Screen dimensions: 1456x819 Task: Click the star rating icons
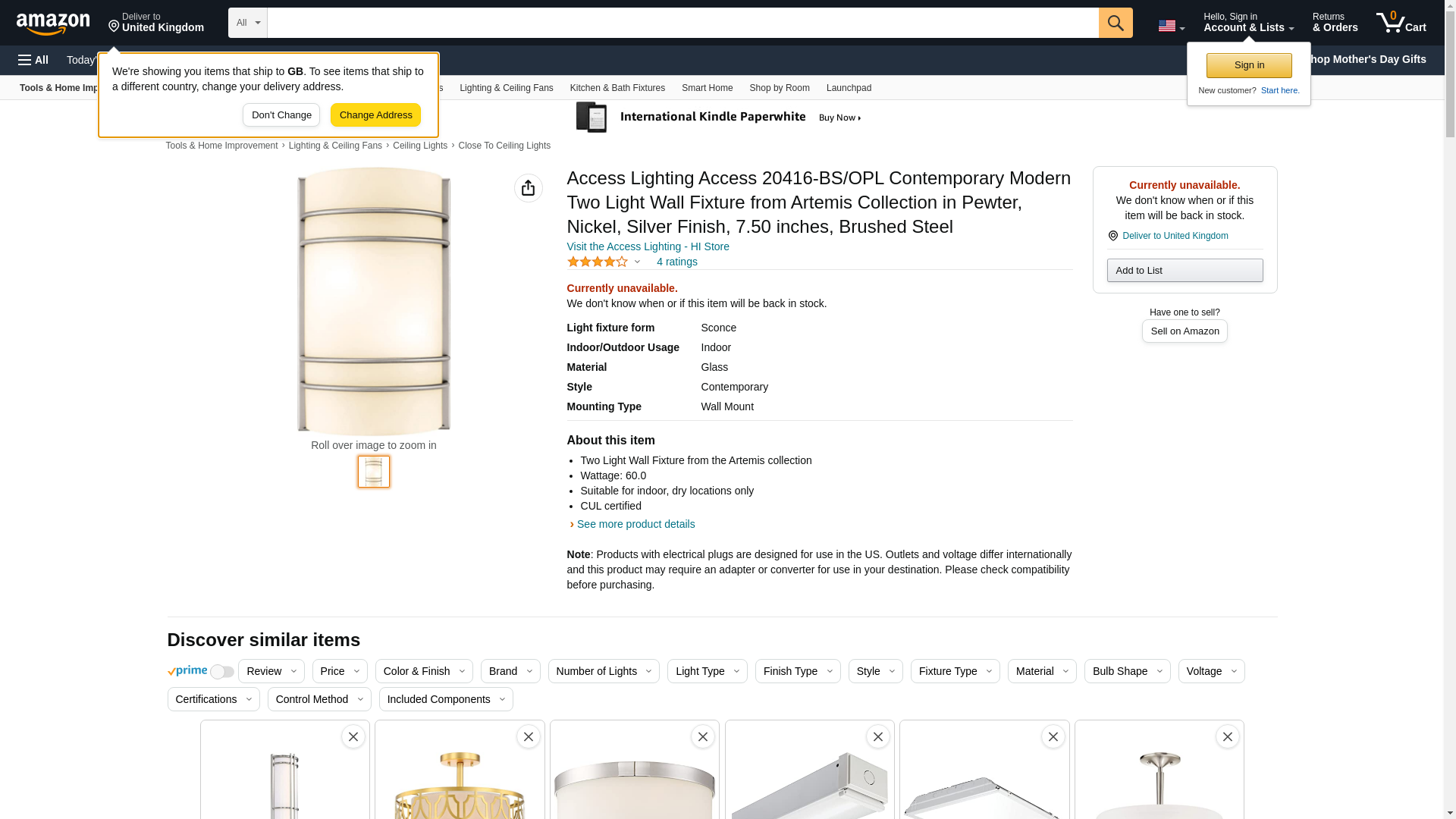pyautogui.click(x=598, y=262)
